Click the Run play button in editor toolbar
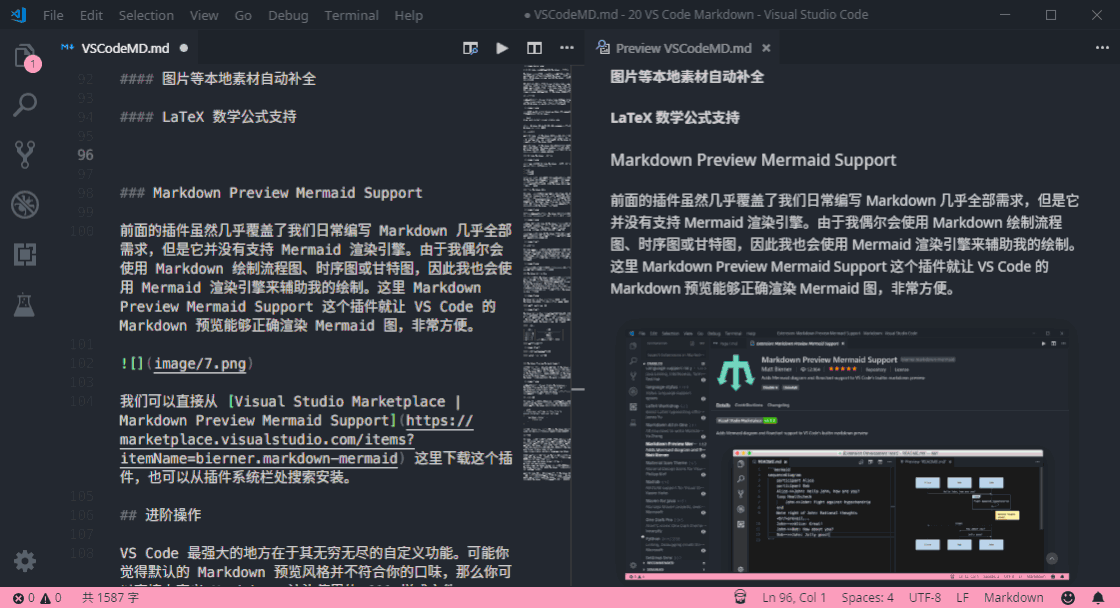 [502, 48]
